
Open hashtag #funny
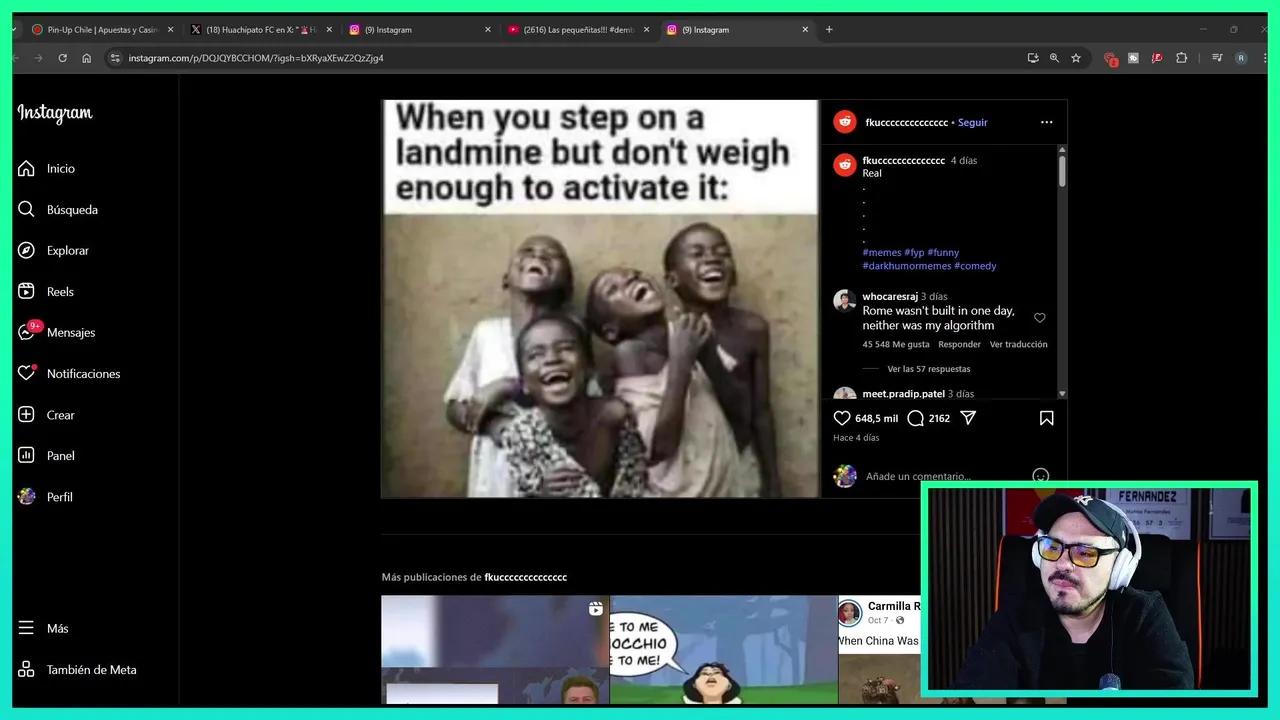[x=943, y=252]
